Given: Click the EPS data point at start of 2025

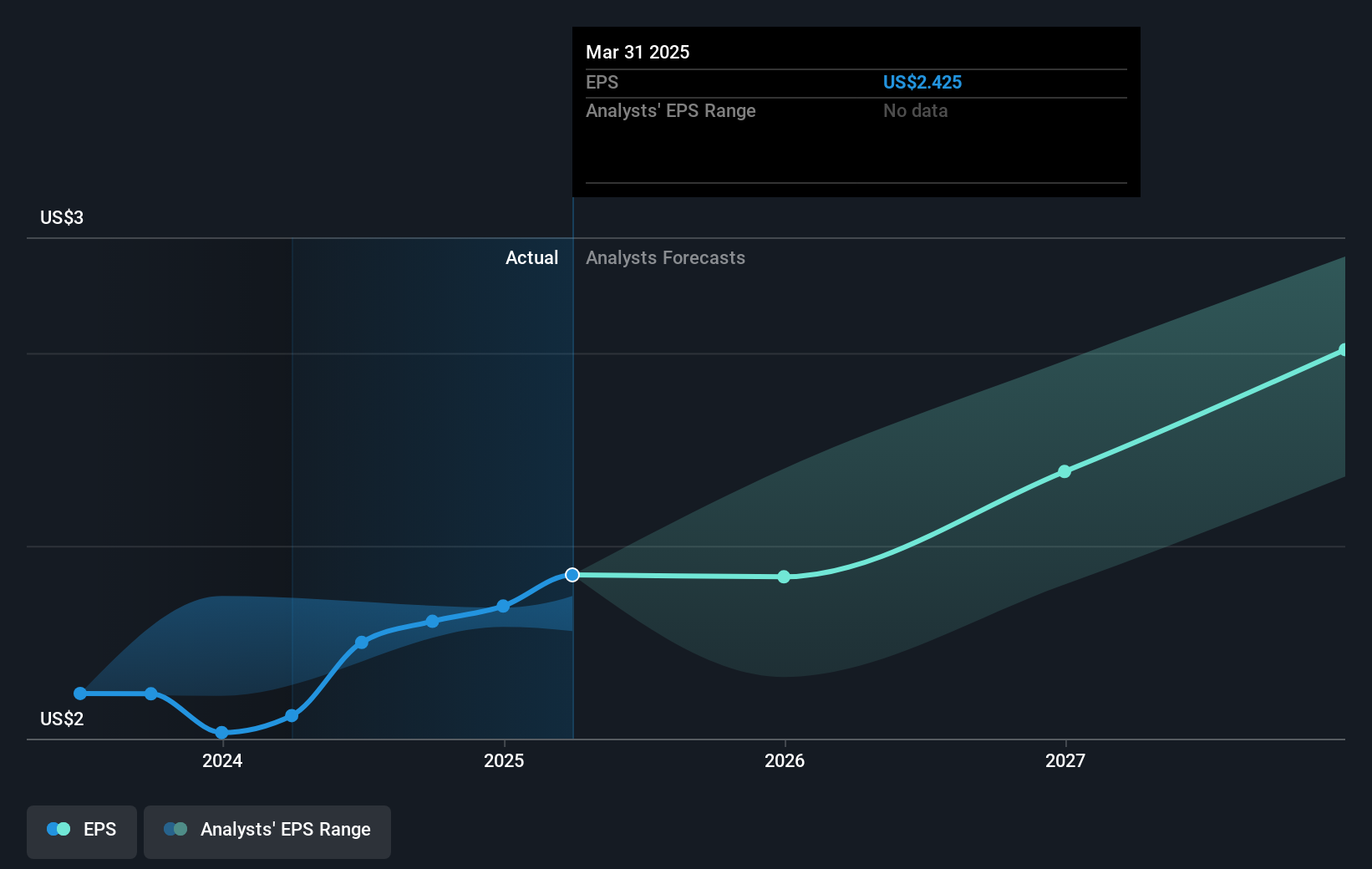Looking at the screenshot, I should [x=503, y=606].
